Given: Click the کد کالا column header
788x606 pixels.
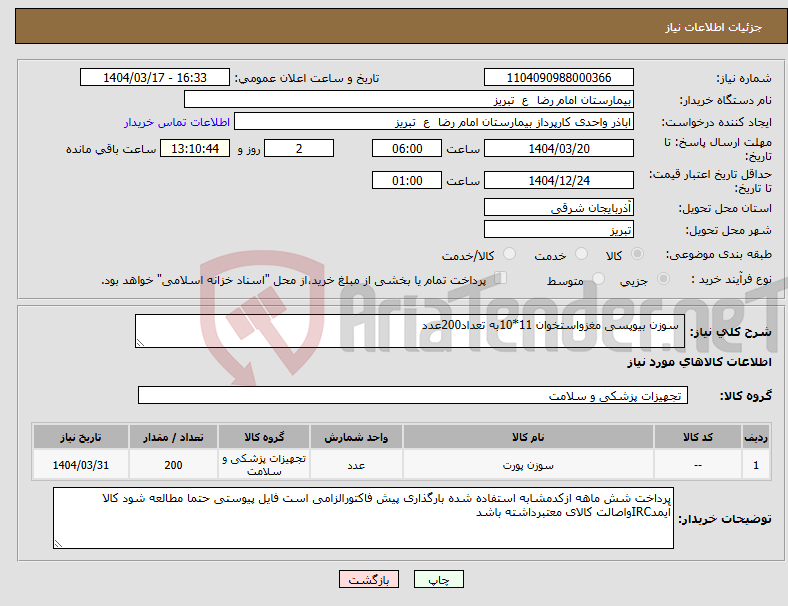Looking at the screenshot, I should [x=698, y=437].
